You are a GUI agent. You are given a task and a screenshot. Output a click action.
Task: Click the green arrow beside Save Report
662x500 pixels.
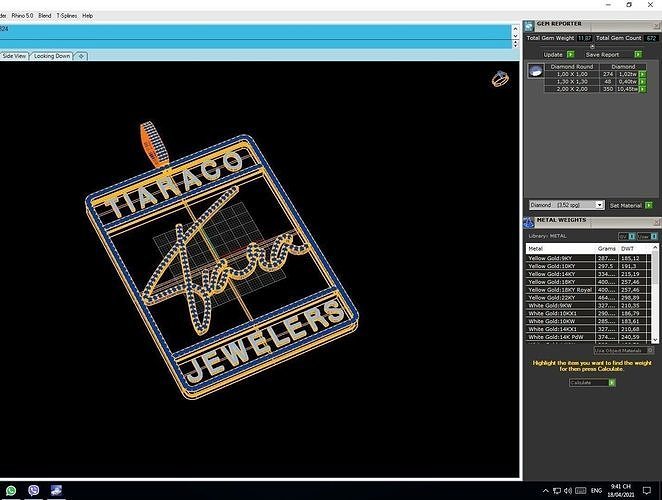point(638,54)
